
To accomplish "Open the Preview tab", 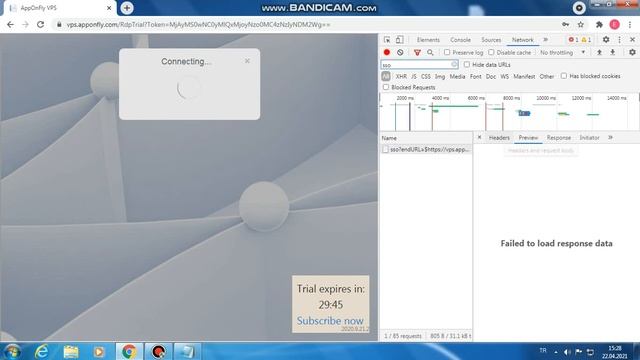I will 528,138.
